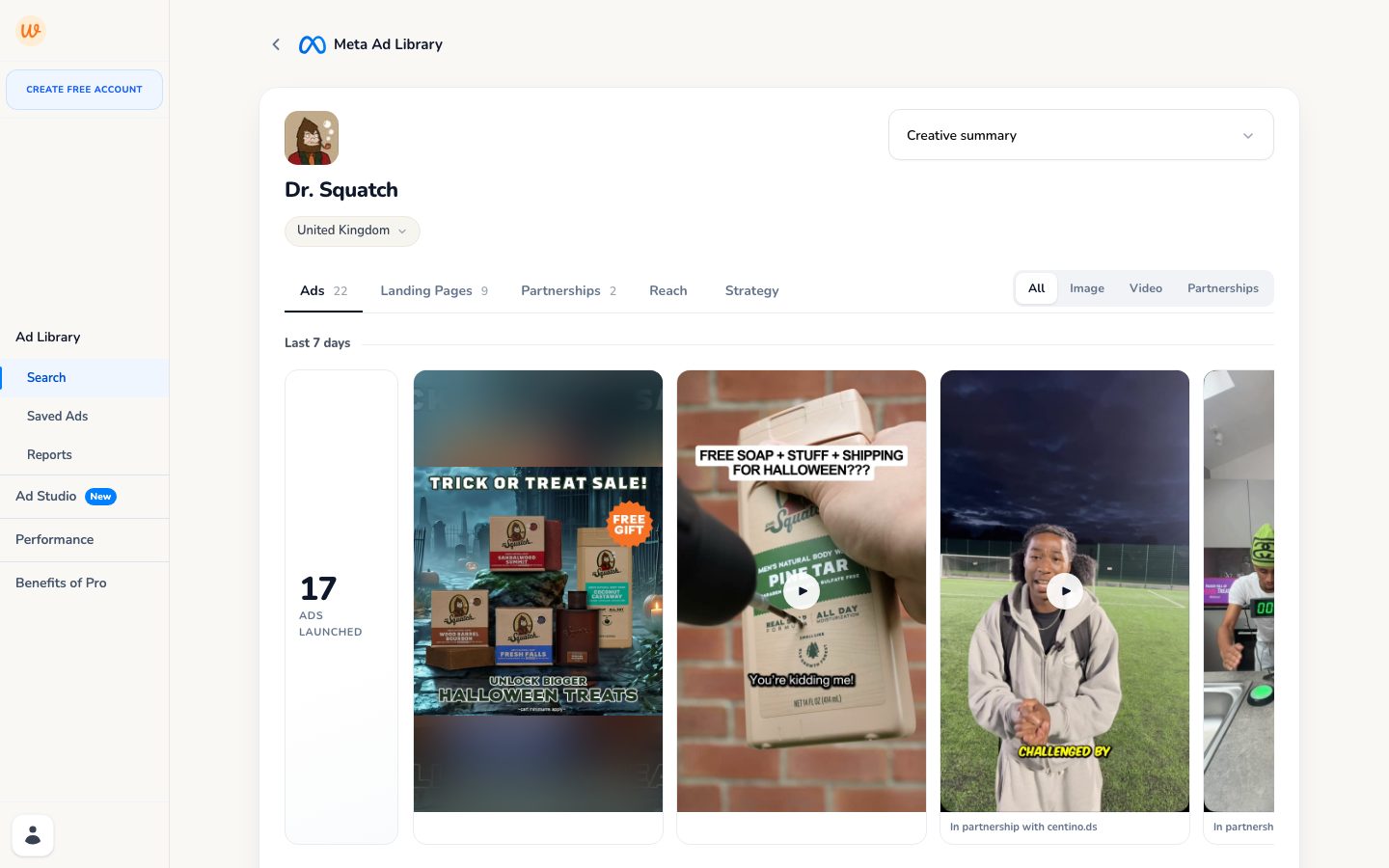Click the New badge beside Ad Studio
Image resolution: width=1389 pixels, height=868 pixels.
click(x=100, y=497)
